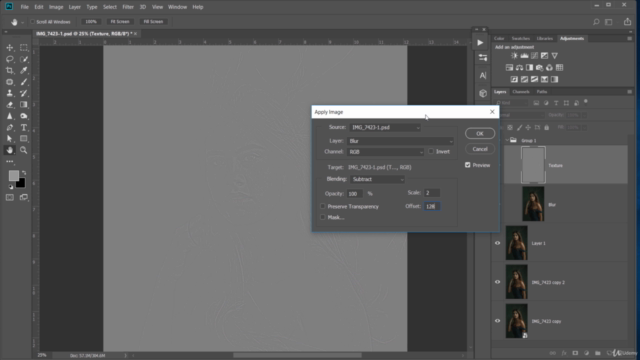Select the Crop tool
640x360 pixels.
point(9,71)
